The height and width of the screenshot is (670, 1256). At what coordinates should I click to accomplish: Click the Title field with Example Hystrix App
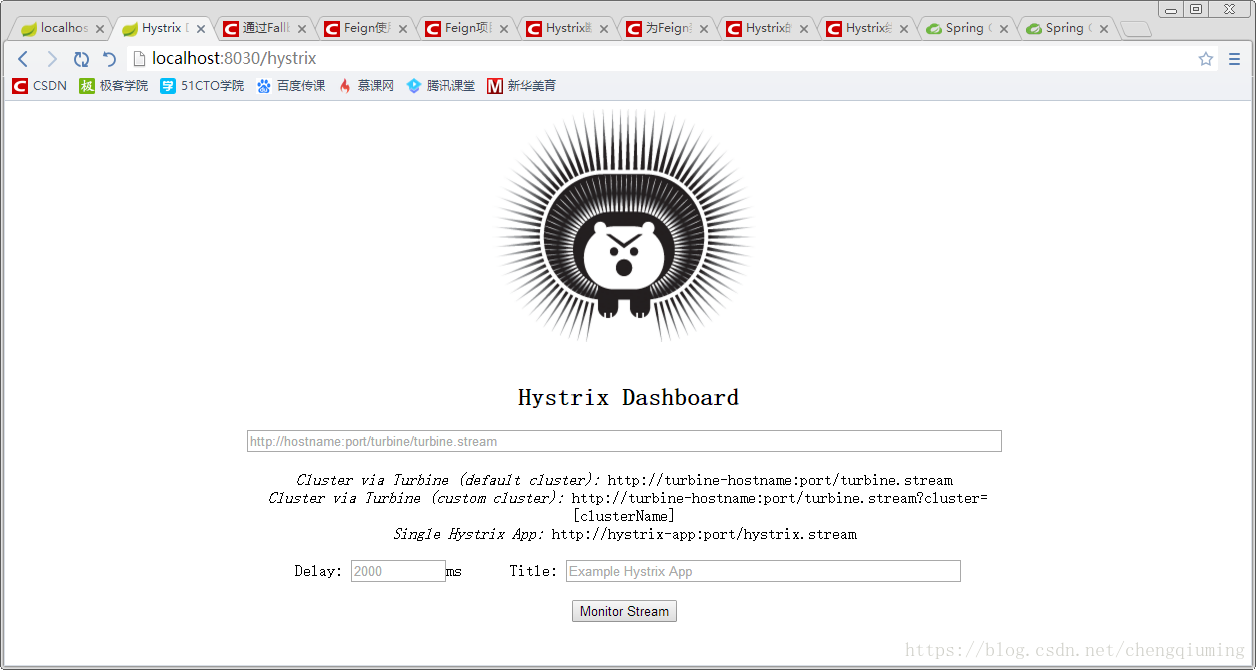point(763,571)
